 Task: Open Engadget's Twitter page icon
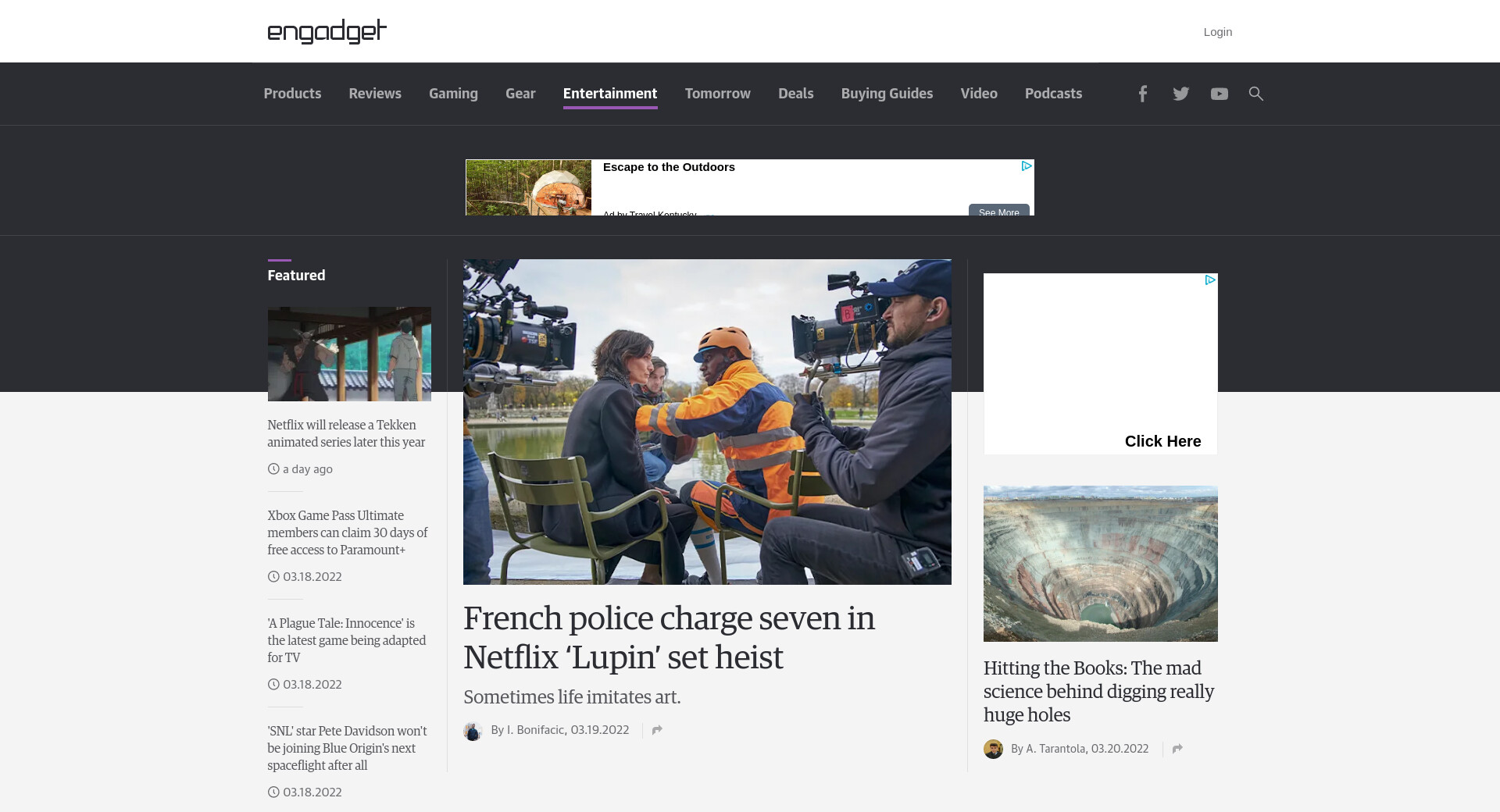pyautogui.click(x=1180, y=94)
